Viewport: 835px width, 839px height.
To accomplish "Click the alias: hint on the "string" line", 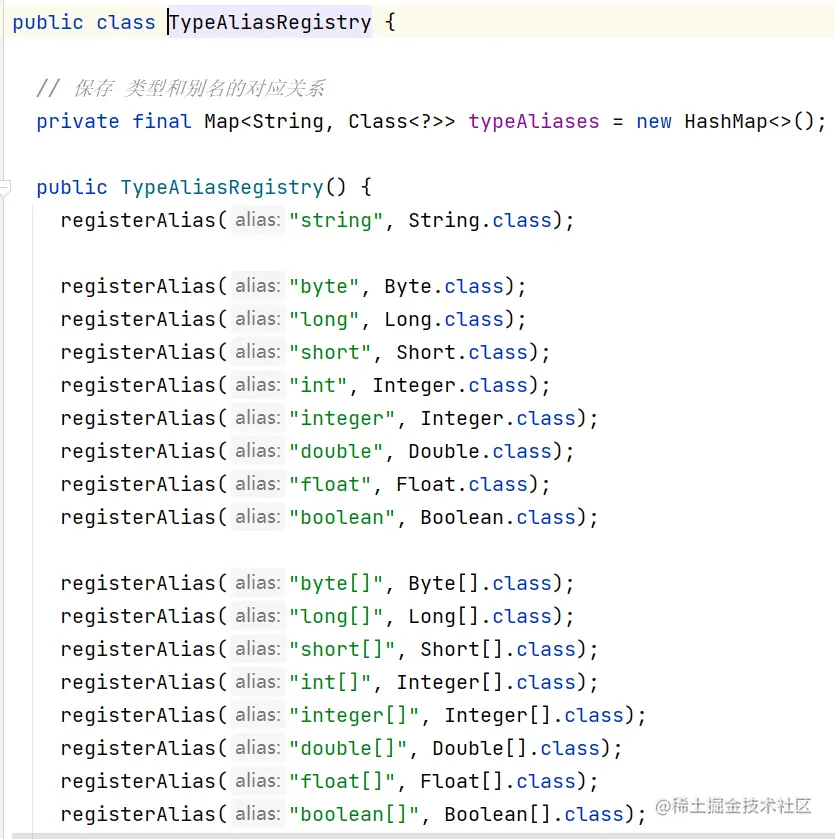I will [258, 220].
